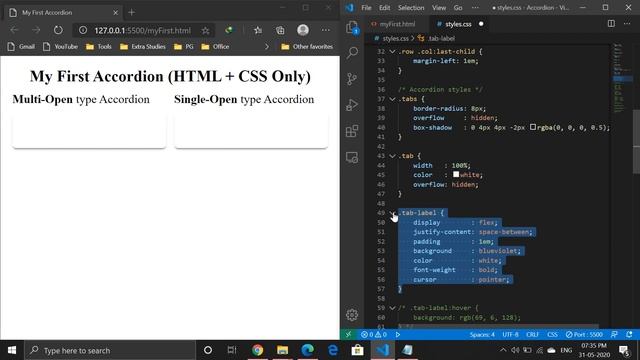Image resolution: width=640 pixels, height=360 pixels.
Task: Collapse the .tabs rule on line 37
Action: pyautogui.click(x=392, y=99)
